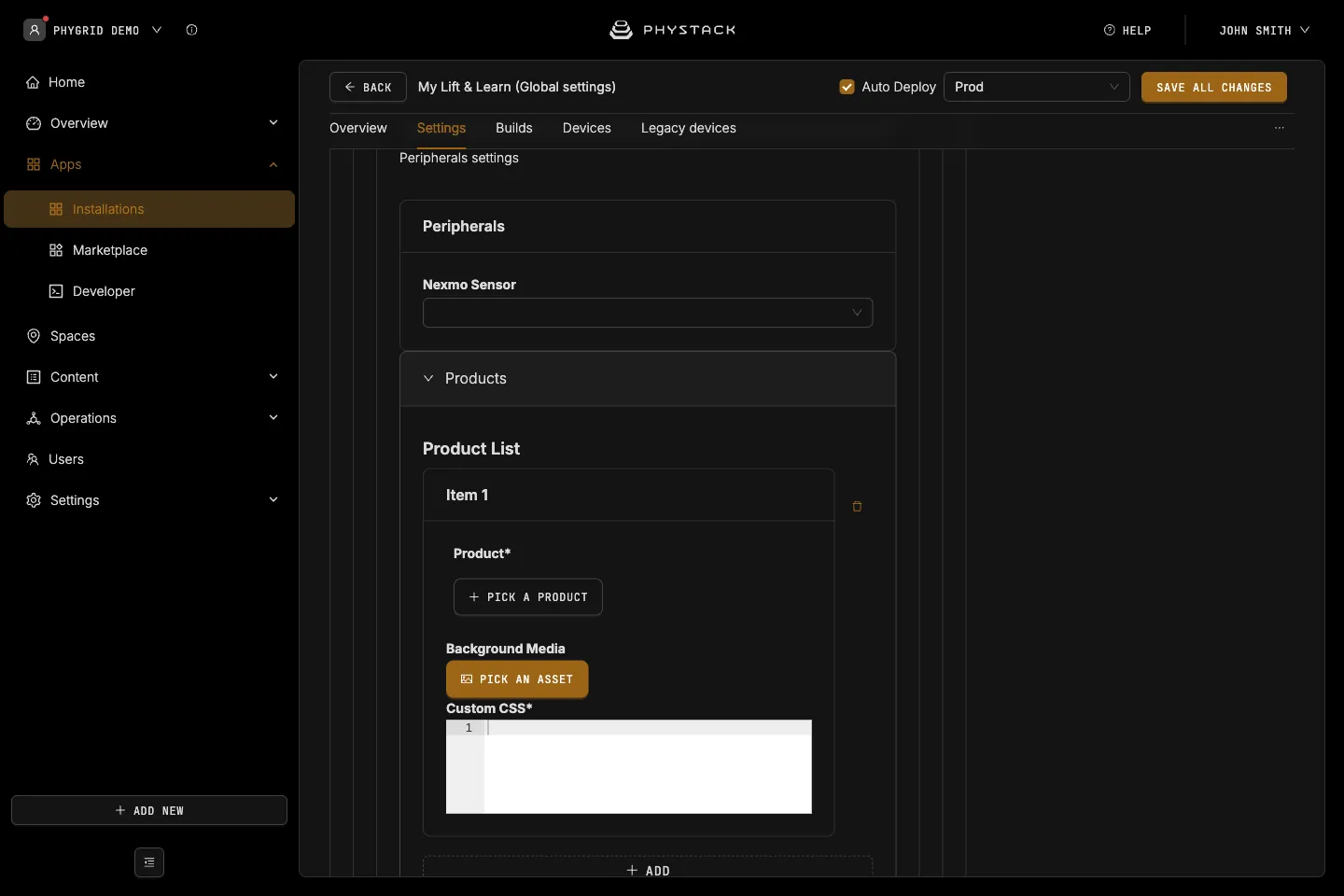The image size is (1344, 896).
Task: Expand the Overview sidebar chevron
Action: (273, 122)
